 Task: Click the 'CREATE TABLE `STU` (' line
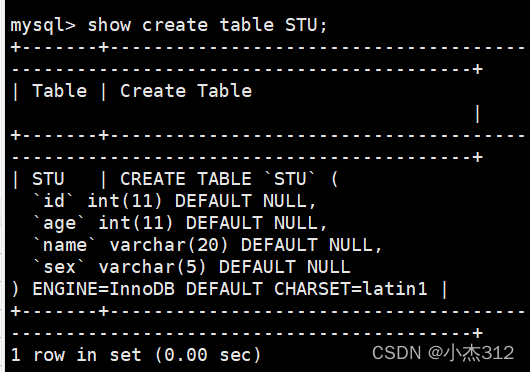[229, 179]
